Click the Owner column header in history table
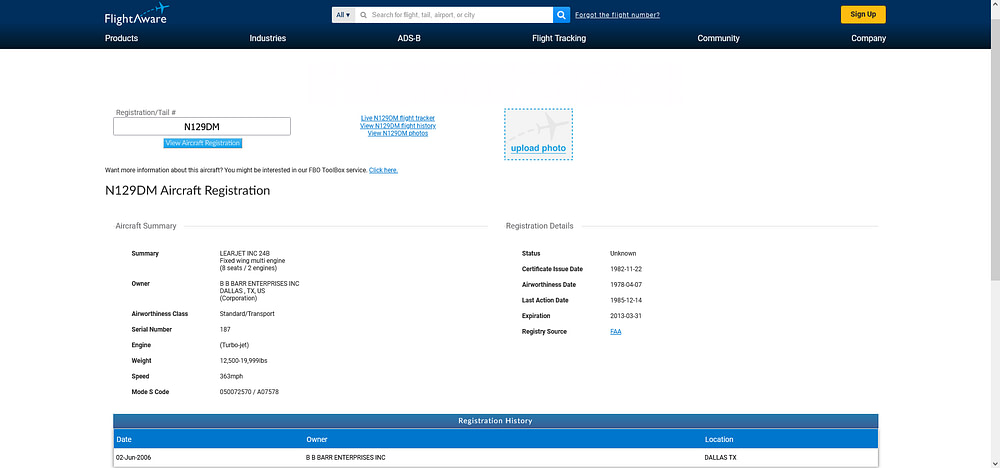This screenshot has height=468, width=1000. coord(317,439)
